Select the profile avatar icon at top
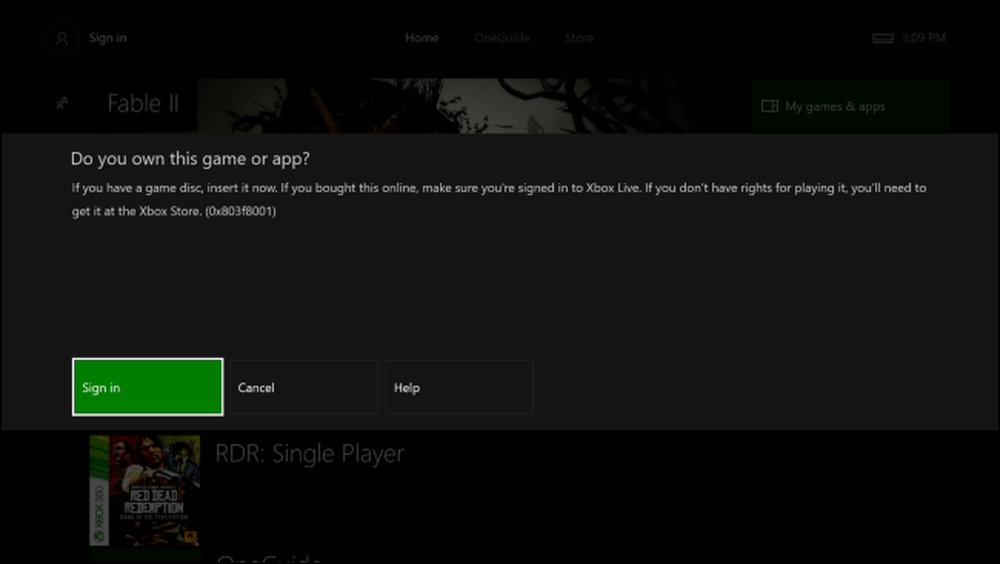Viewport: 1000px width, 564px height. [x=62, y=38]
